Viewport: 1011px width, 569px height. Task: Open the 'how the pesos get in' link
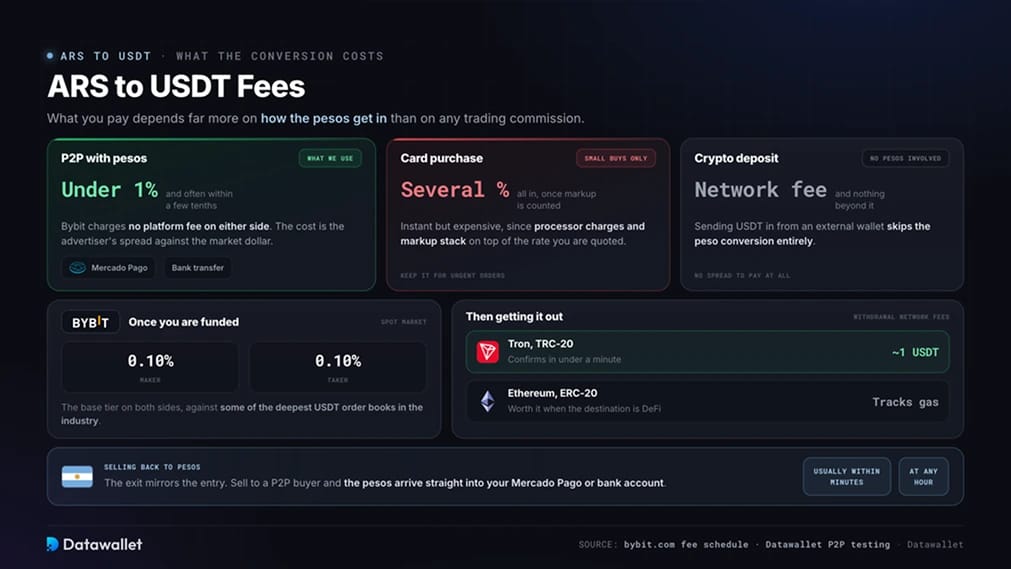point(324,118)
